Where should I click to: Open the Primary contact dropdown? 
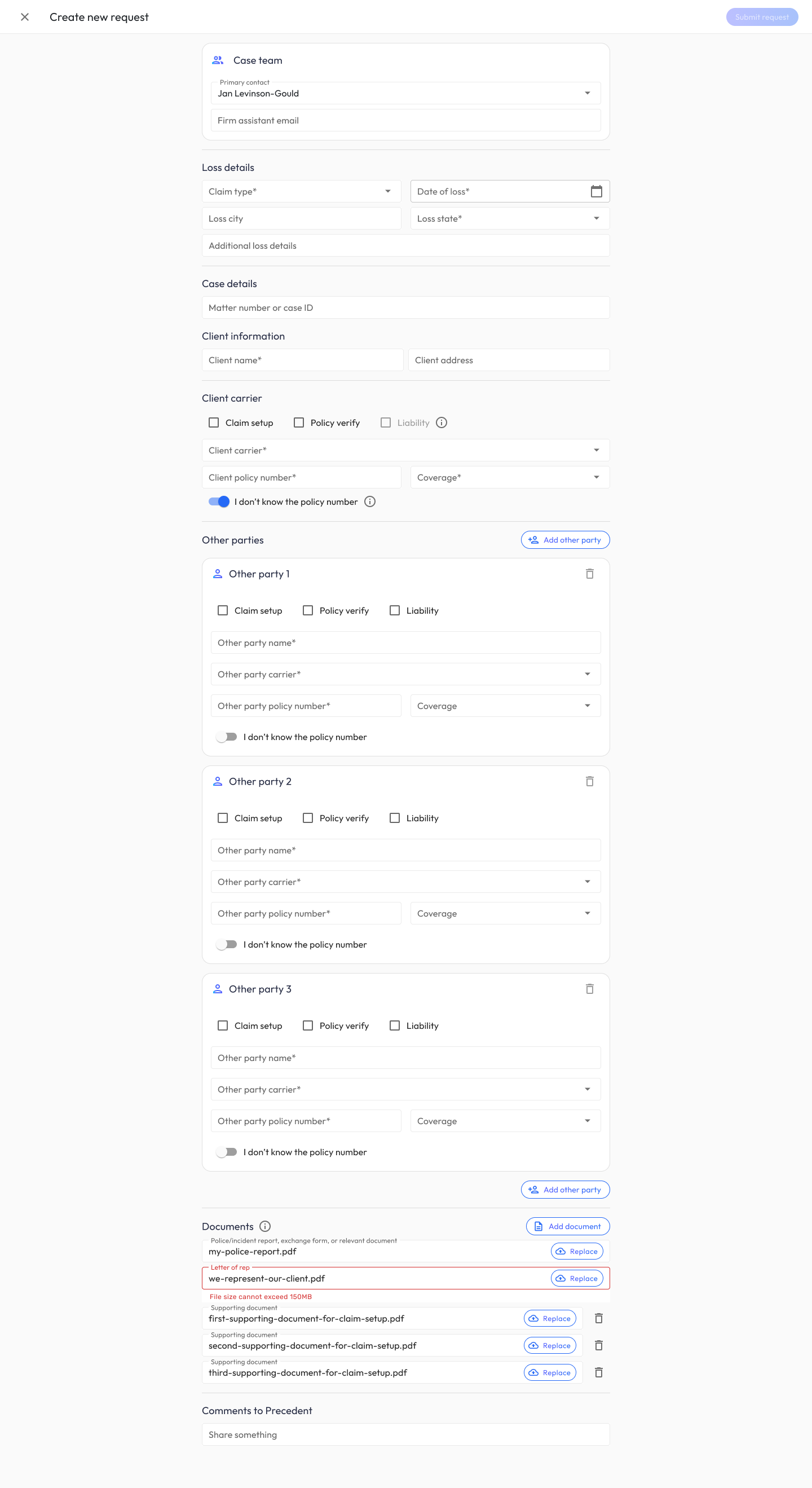tap(405, 93)
